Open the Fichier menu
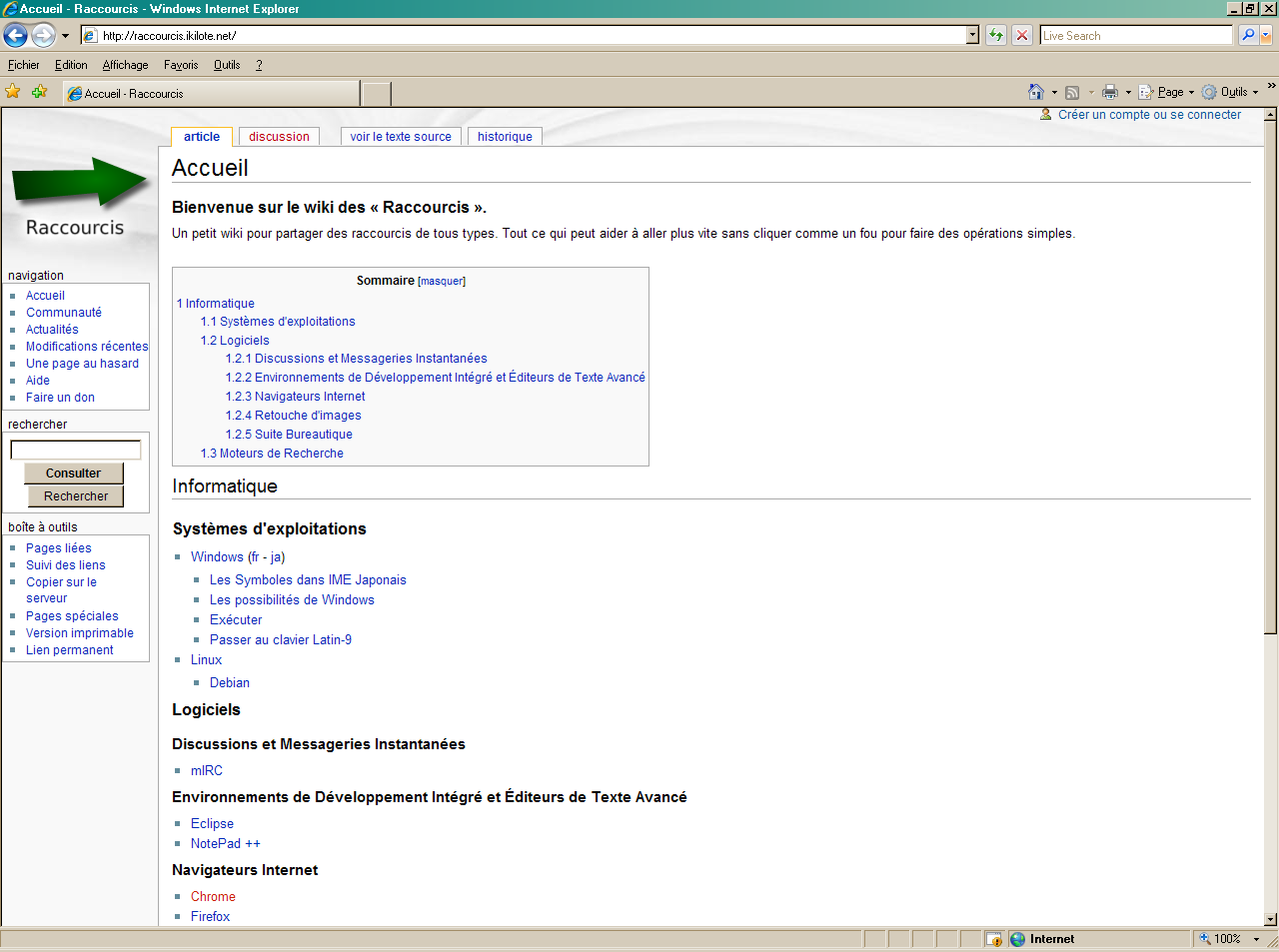The height and width of the screenshot is (952, 1279). pyautogui.click(x=24, y=65)
